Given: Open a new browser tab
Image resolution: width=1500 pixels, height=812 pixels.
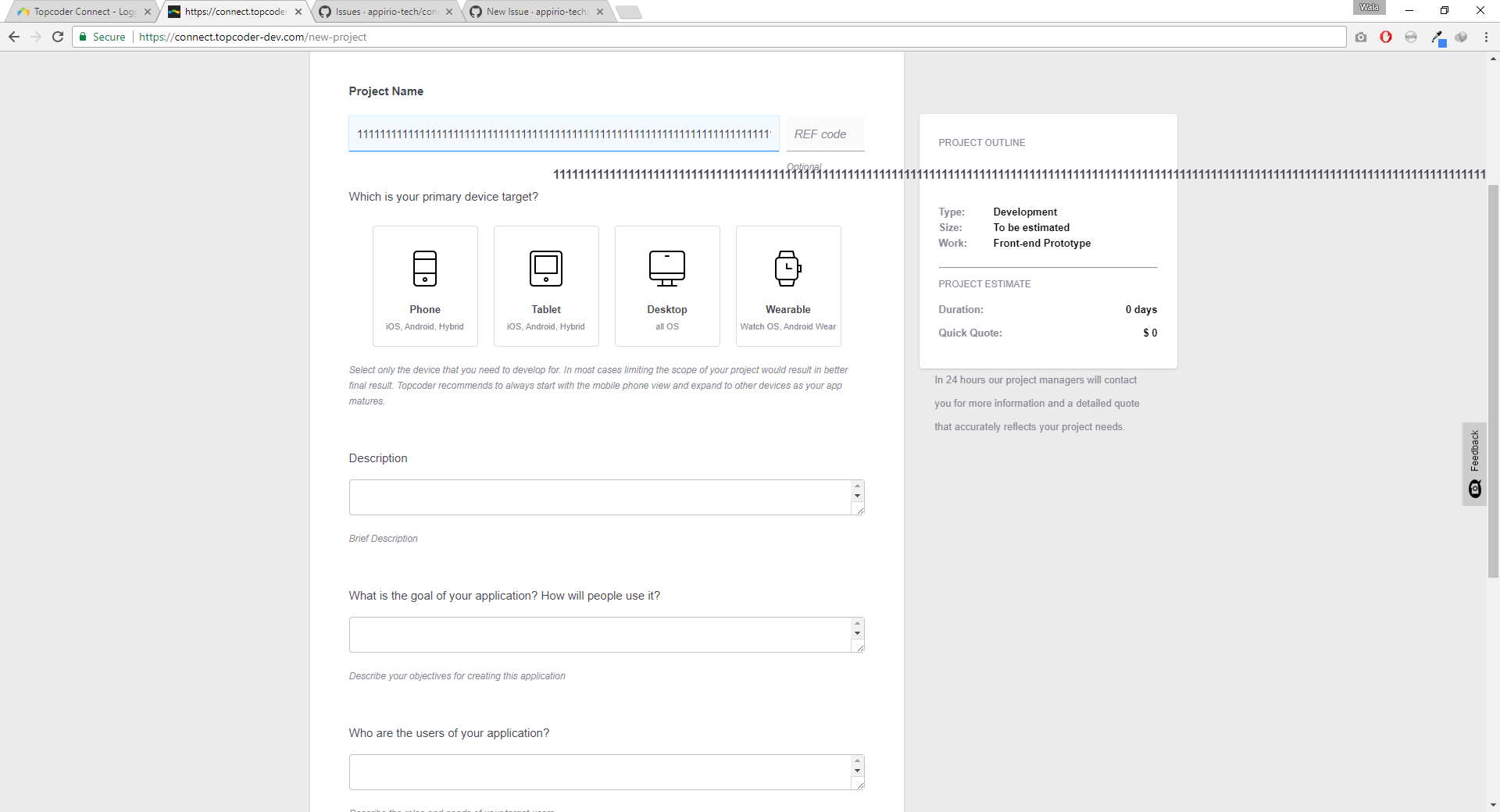Looking at the screenshot, I should pos(628,12).
